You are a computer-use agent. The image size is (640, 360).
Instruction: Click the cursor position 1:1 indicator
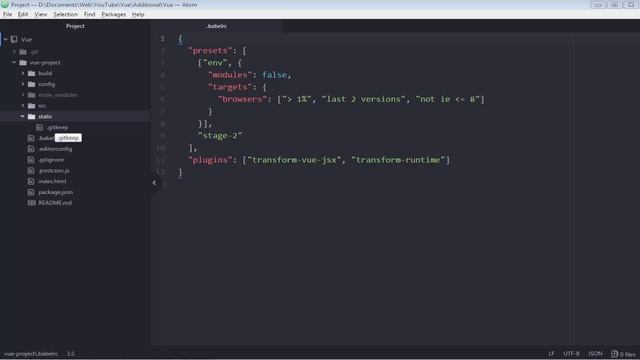point(71,354)
